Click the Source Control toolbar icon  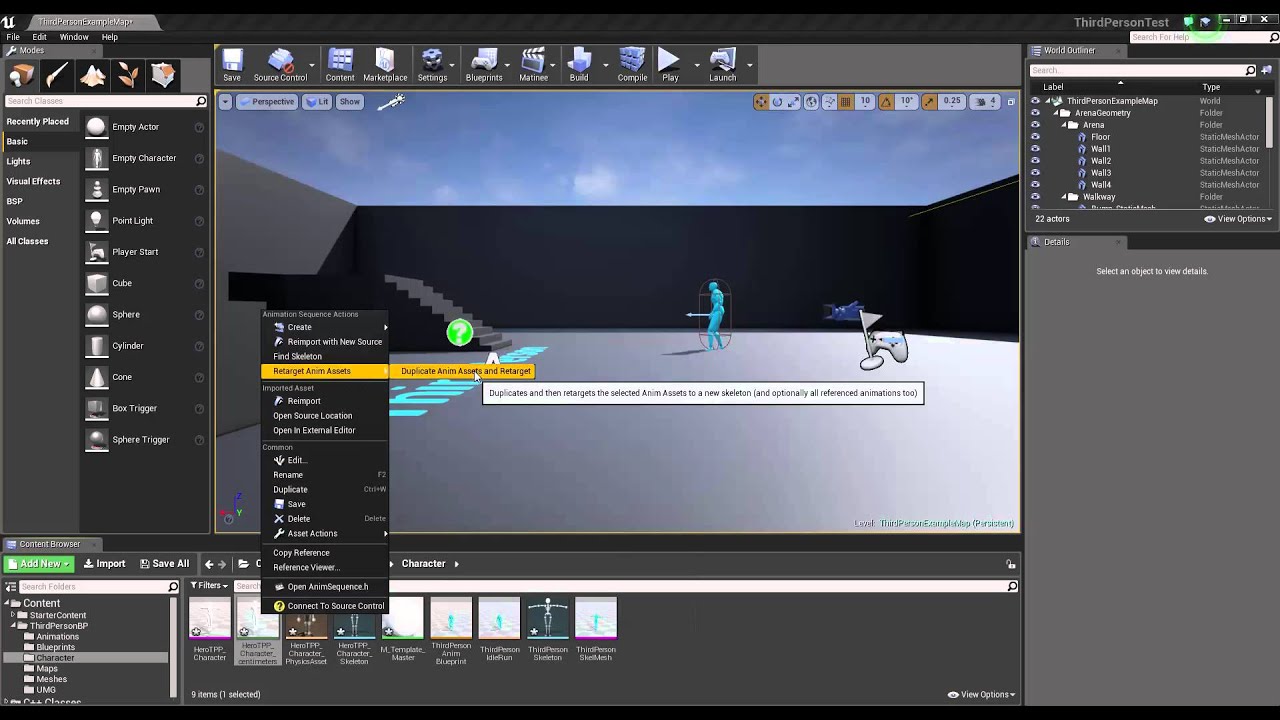[280, 65]
